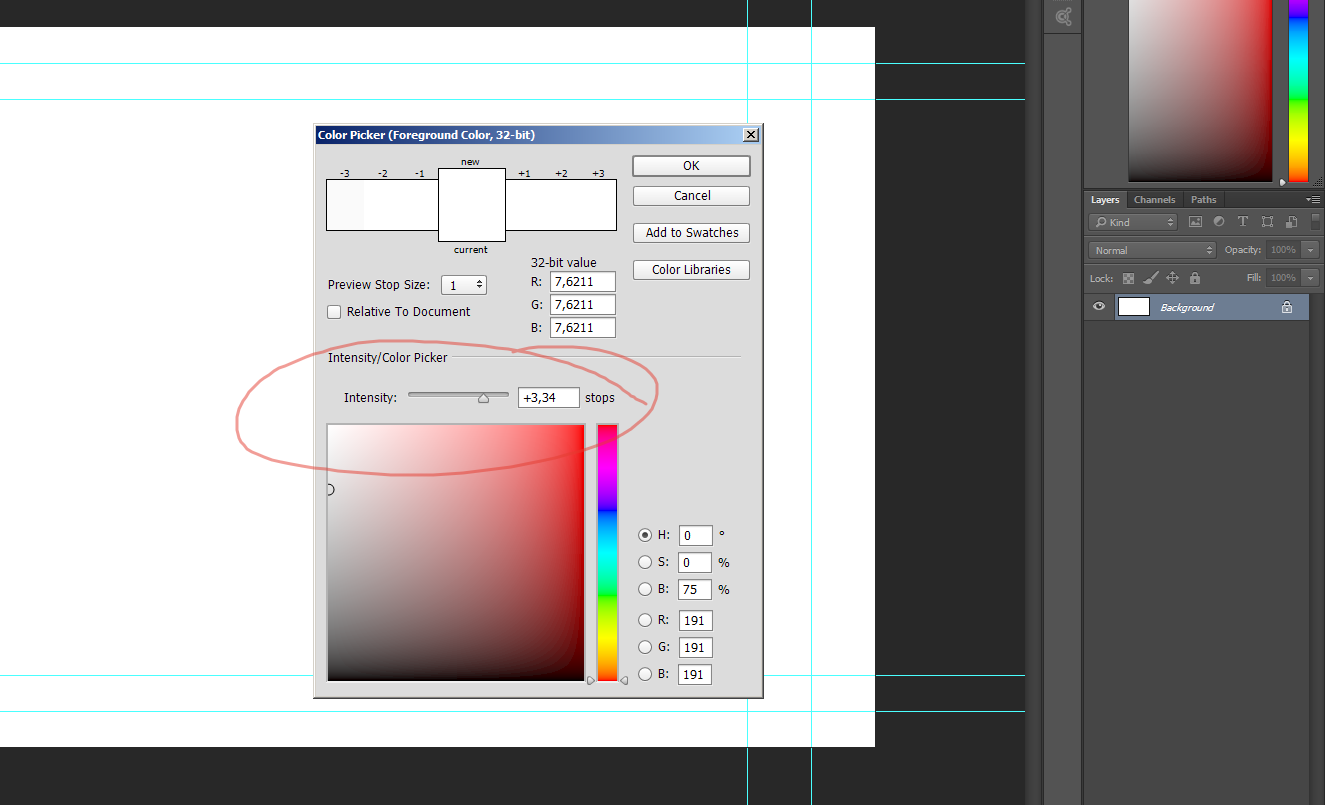Click the Color panel's hue strip

1298,90
